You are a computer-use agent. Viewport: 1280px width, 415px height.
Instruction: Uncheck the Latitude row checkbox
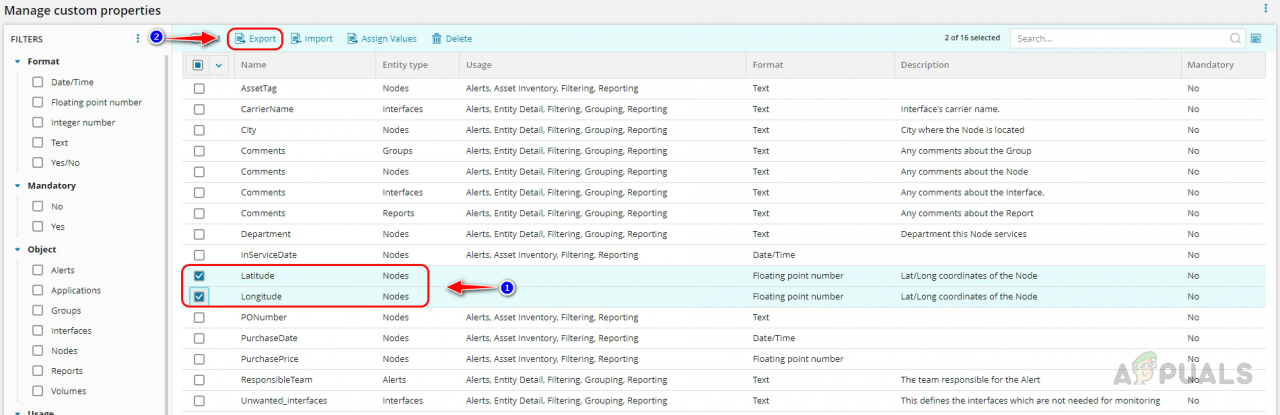pyautogui.click(x=199, y=276)
